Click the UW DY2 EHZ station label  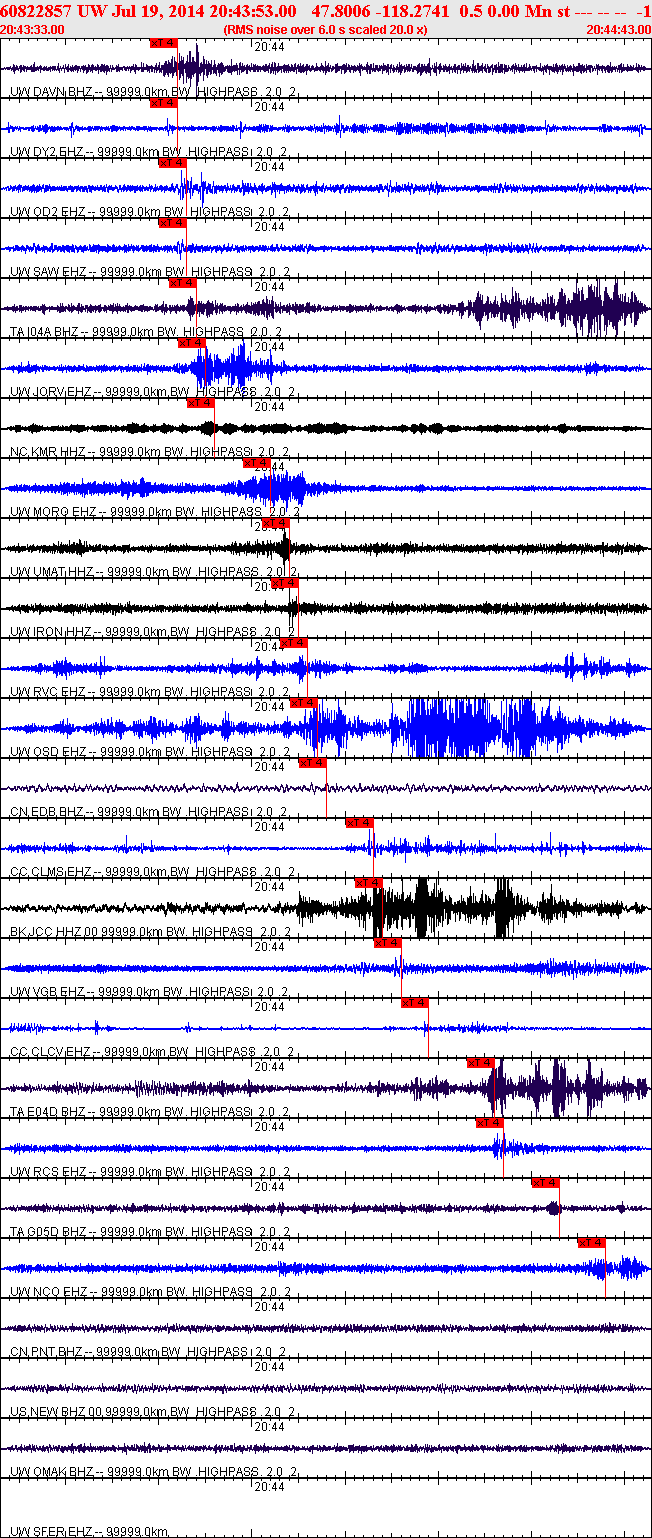47,151
